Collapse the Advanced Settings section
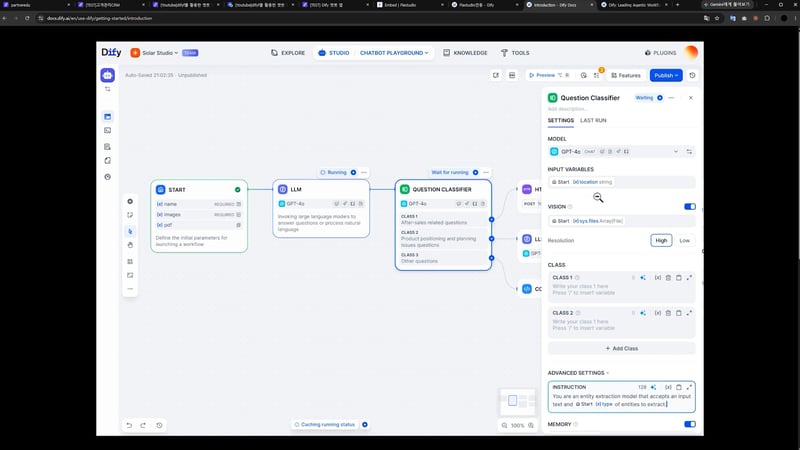The image size is (800, 450). (x=578, y=373)
